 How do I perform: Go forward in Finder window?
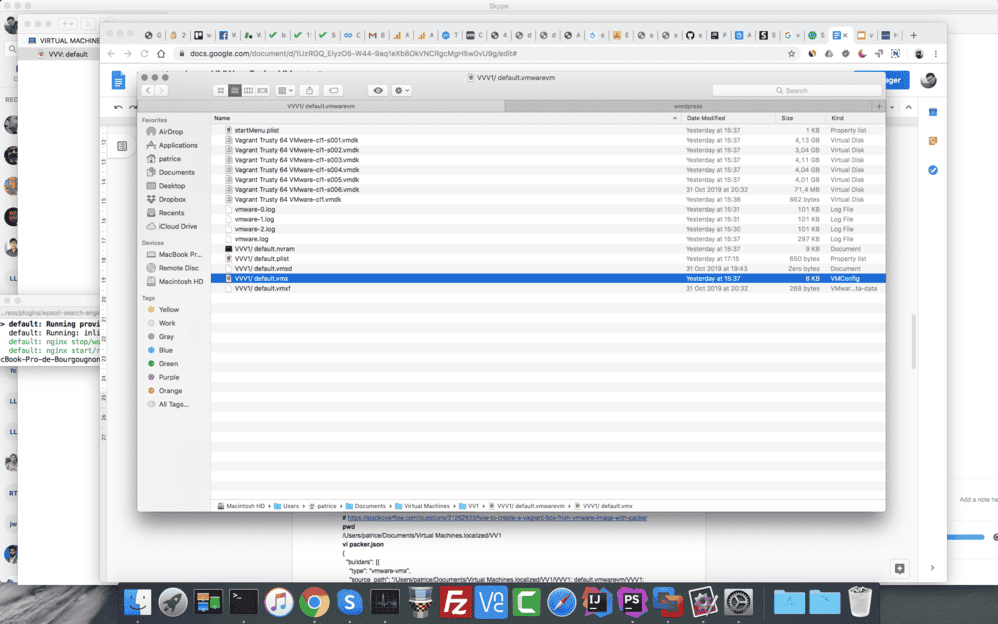162,90
